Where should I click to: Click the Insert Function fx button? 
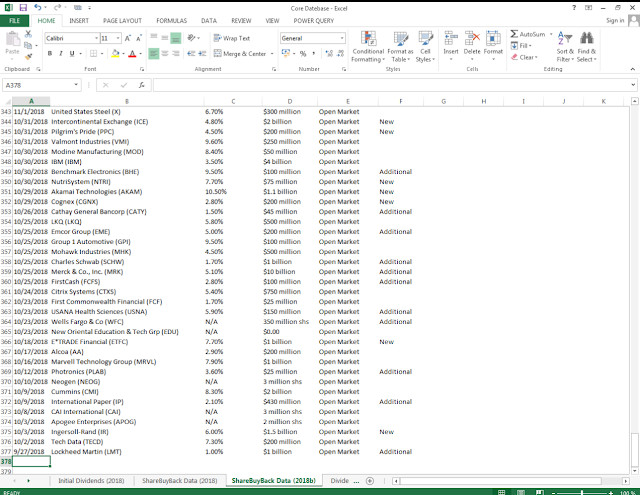point(141,85)
